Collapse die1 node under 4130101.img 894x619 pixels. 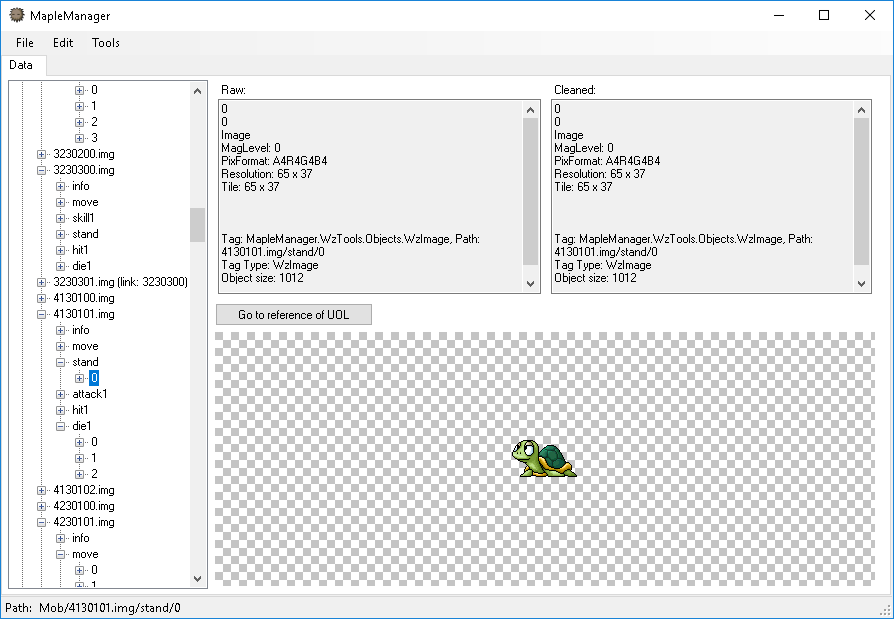(x=60, y=426)
